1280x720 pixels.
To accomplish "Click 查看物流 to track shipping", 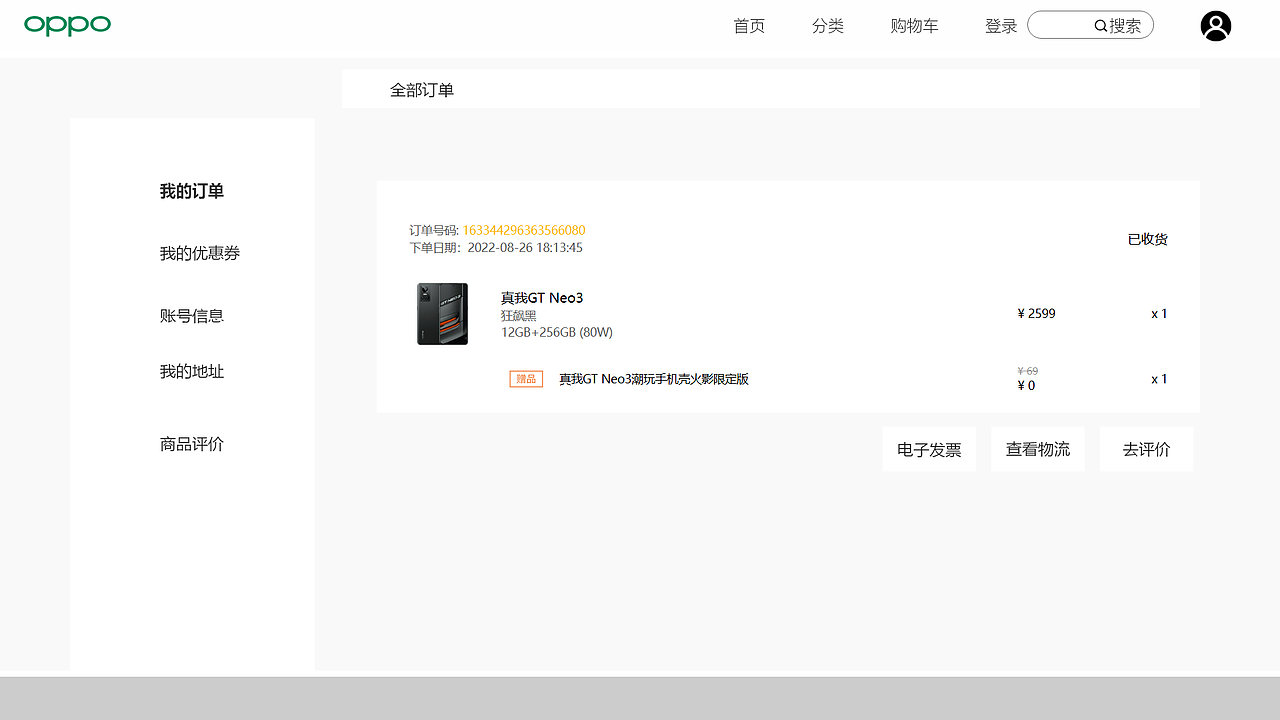I will click(x=1038, y=449).
